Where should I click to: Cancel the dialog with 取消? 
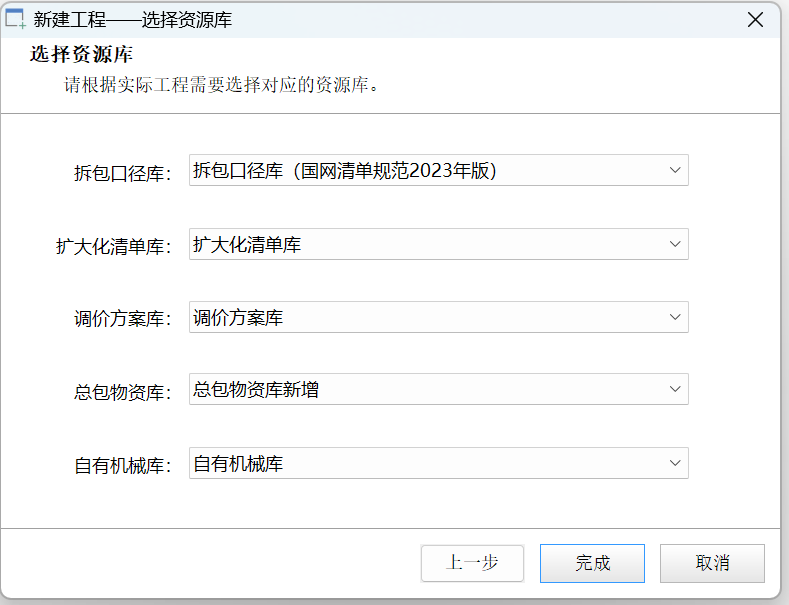712,563
